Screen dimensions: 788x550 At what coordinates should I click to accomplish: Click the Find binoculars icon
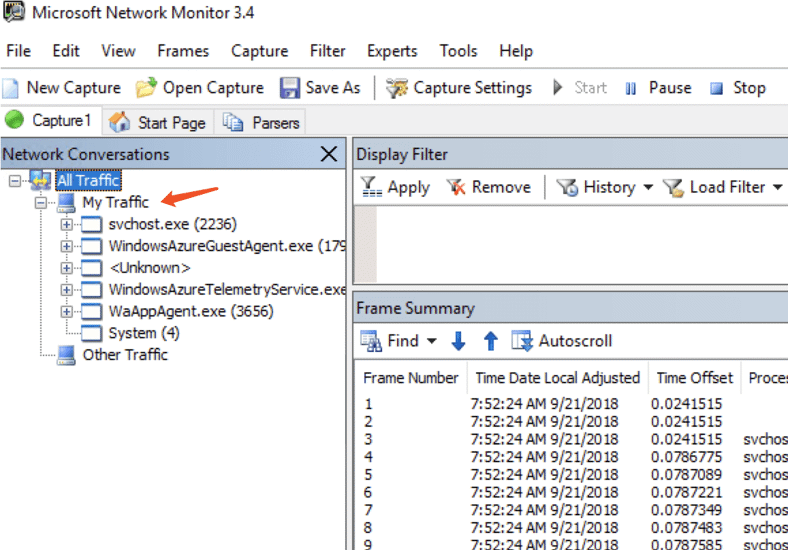(371, 341)
